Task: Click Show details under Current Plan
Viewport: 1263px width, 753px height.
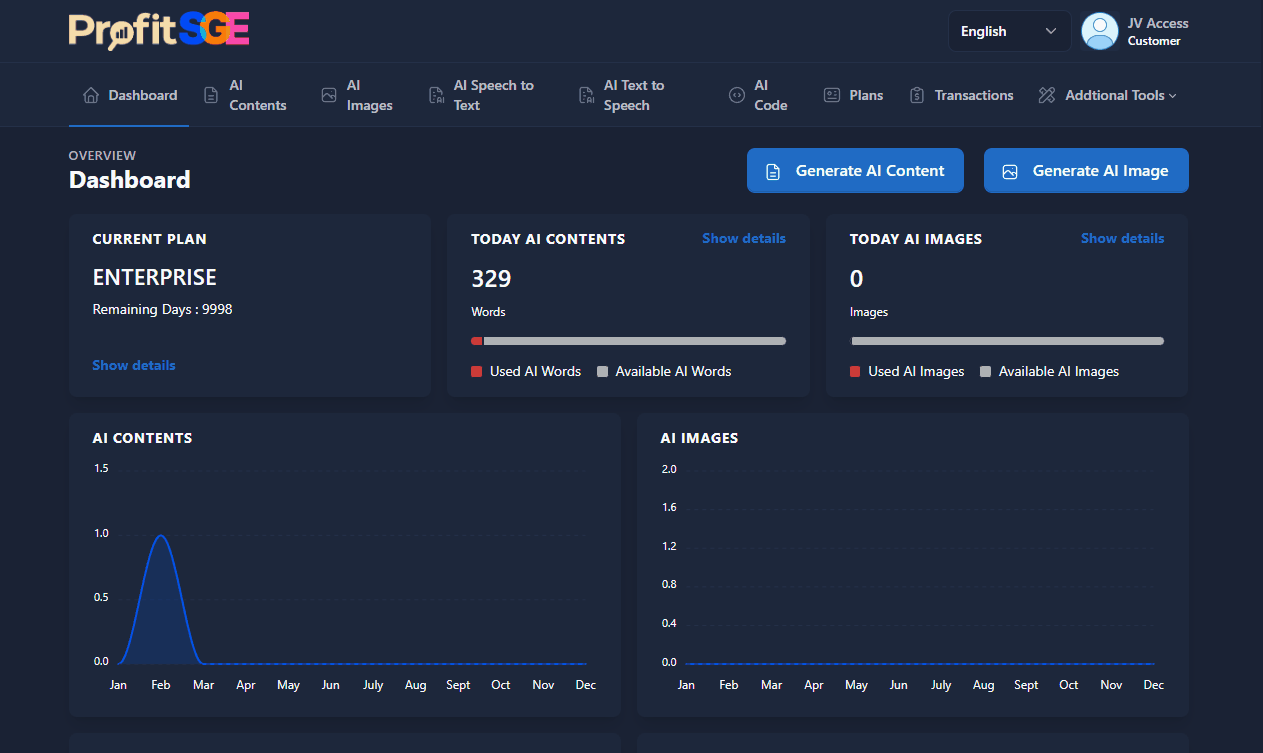Action: click(x=134, y=365)
